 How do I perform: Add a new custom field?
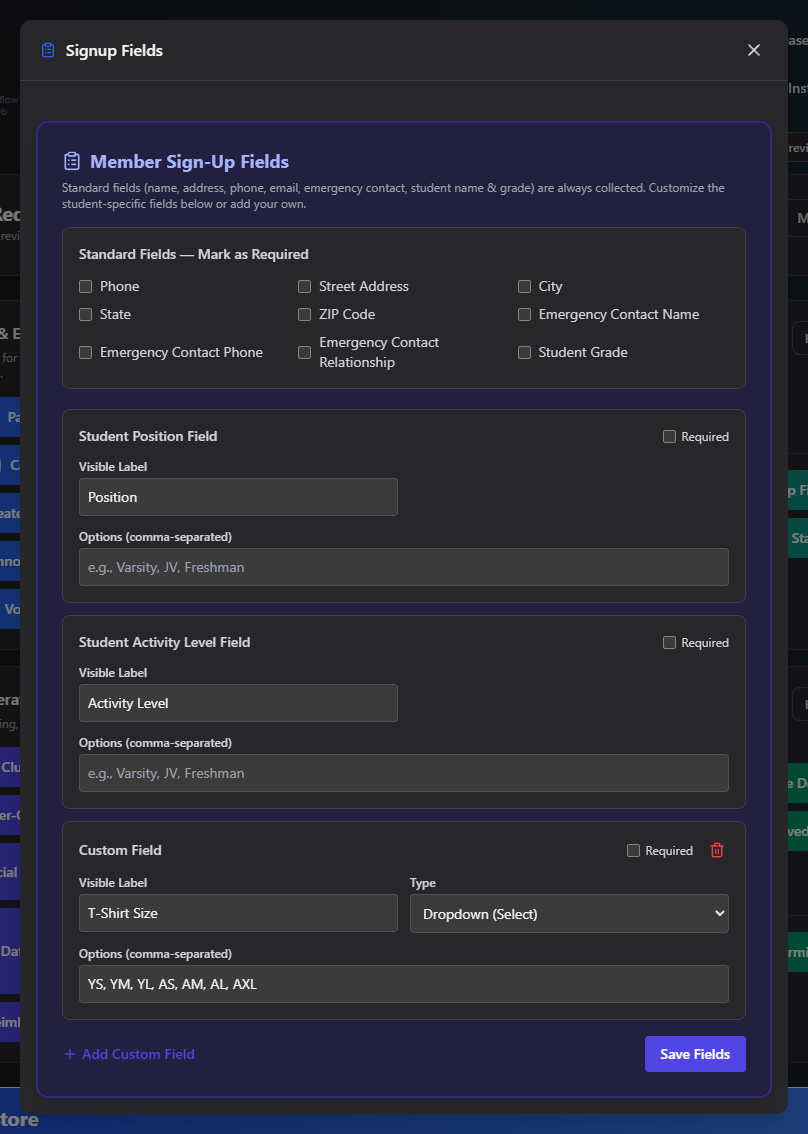pyautogui.click(x=129, y=1054)
